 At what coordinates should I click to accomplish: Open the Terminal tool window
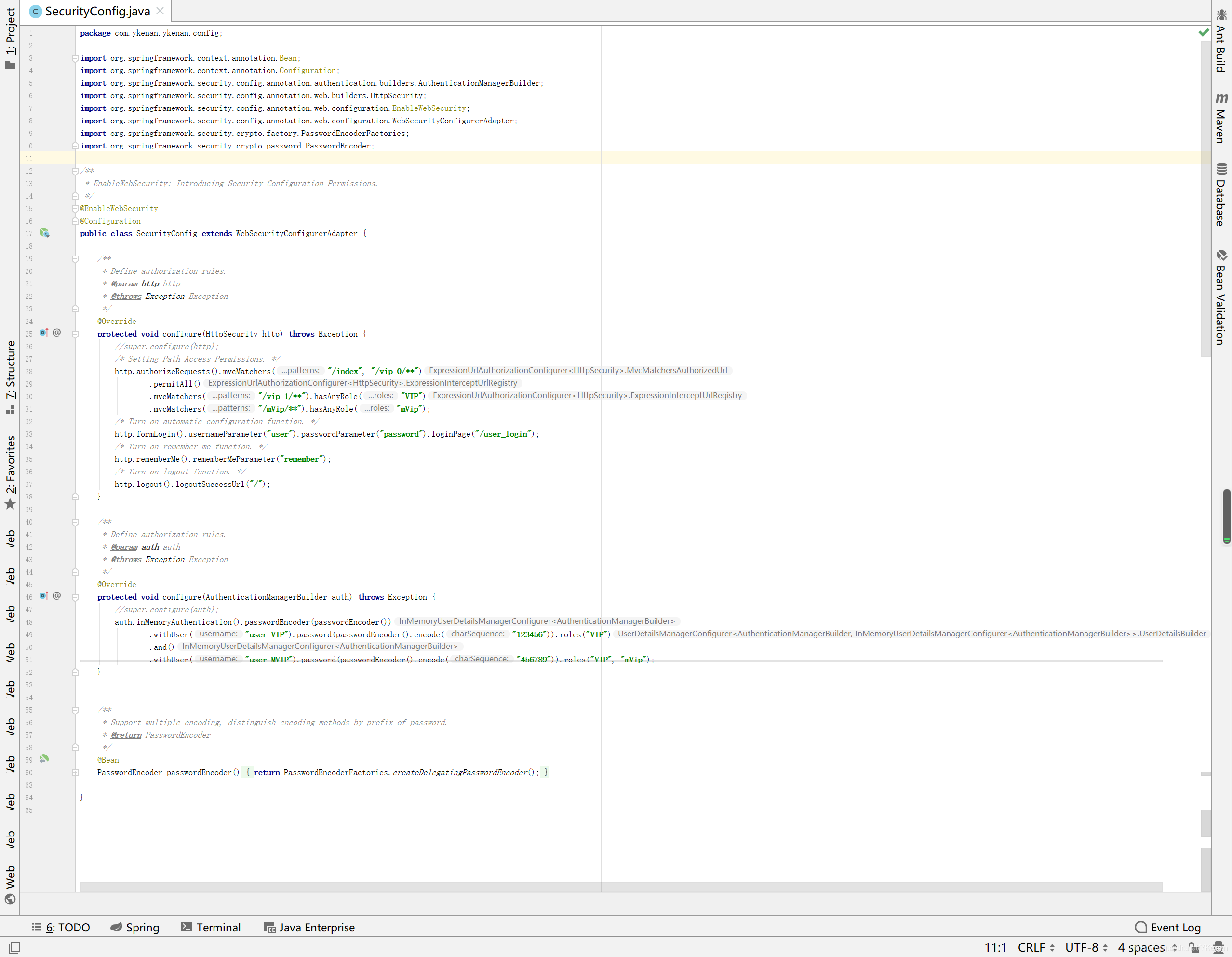211,927
